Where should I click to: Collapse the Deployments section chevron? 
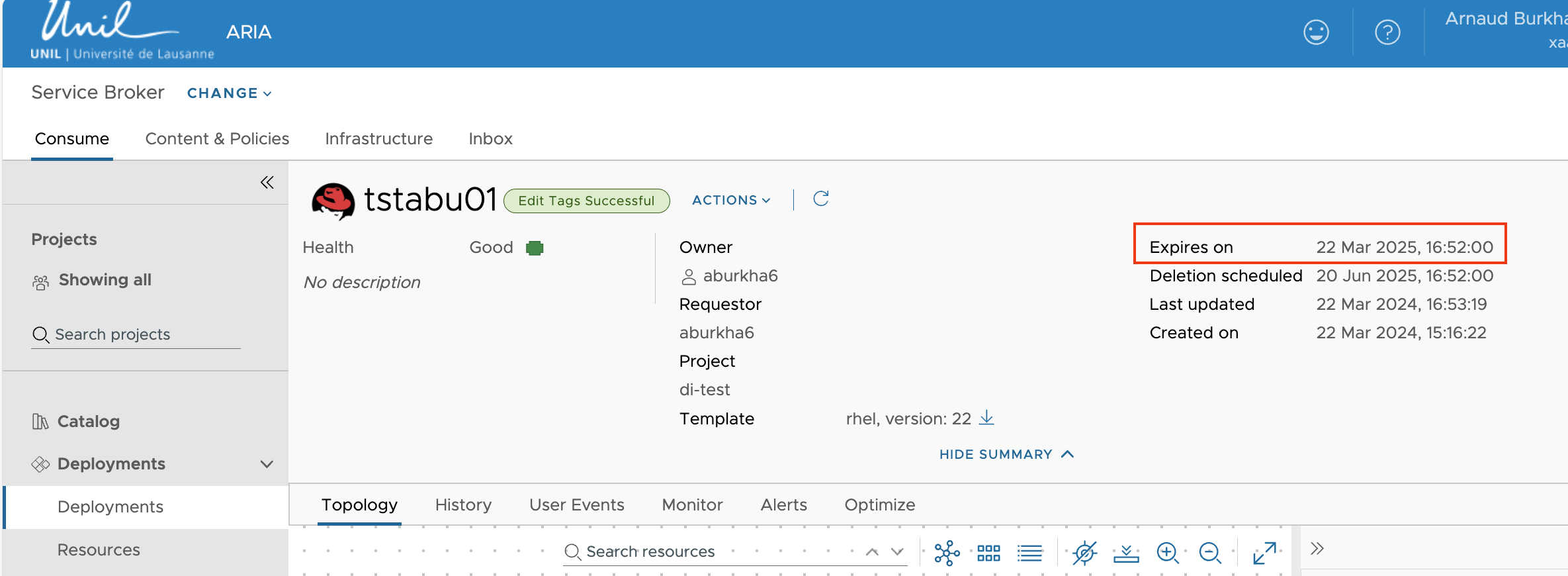pos(267,464)
